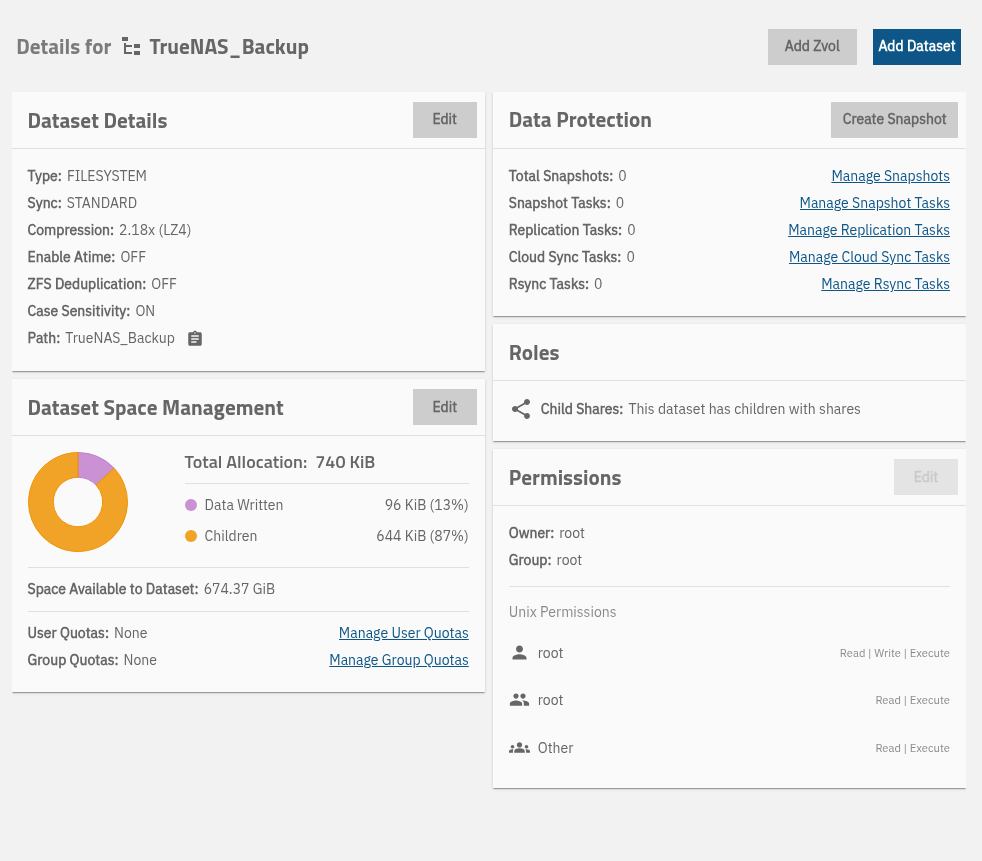This screenshot has height=861, width=982.
Task: Click the 'ZFS Deduplication: OFF' row
Action: [x=102, y=284]
